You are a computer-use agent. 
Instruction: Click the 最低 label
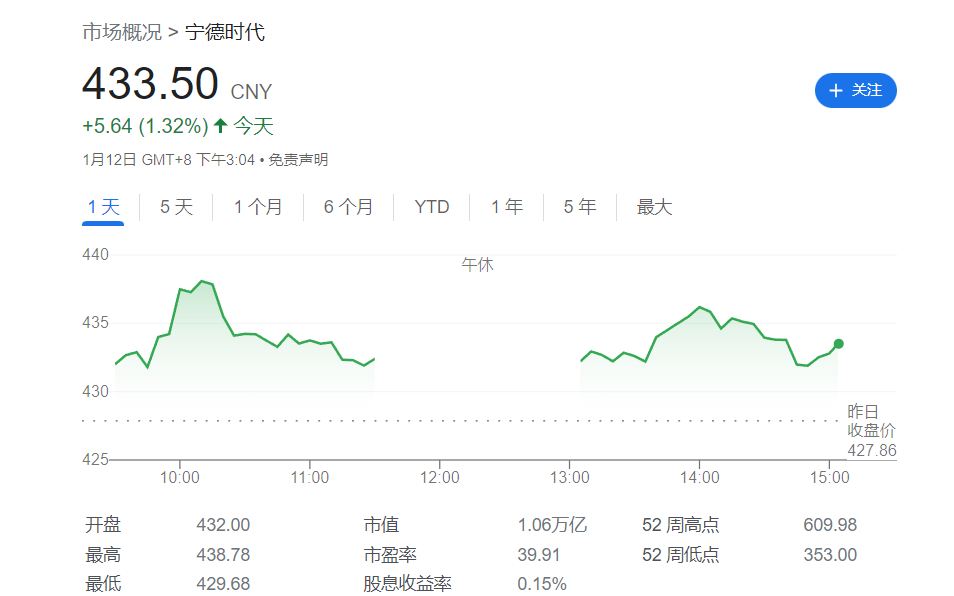click(x=103, y=584)
